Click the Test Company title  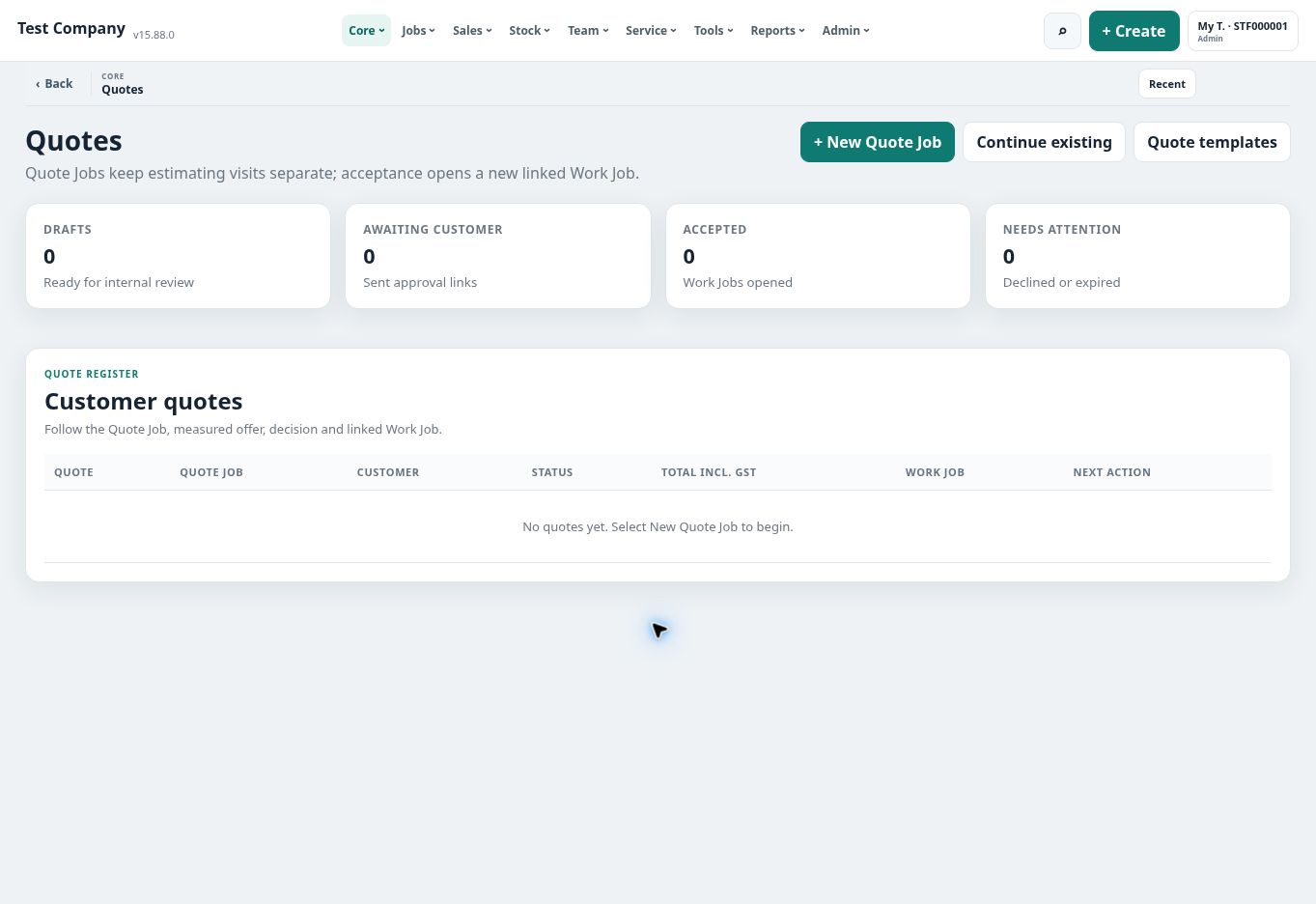pos(71,28)
